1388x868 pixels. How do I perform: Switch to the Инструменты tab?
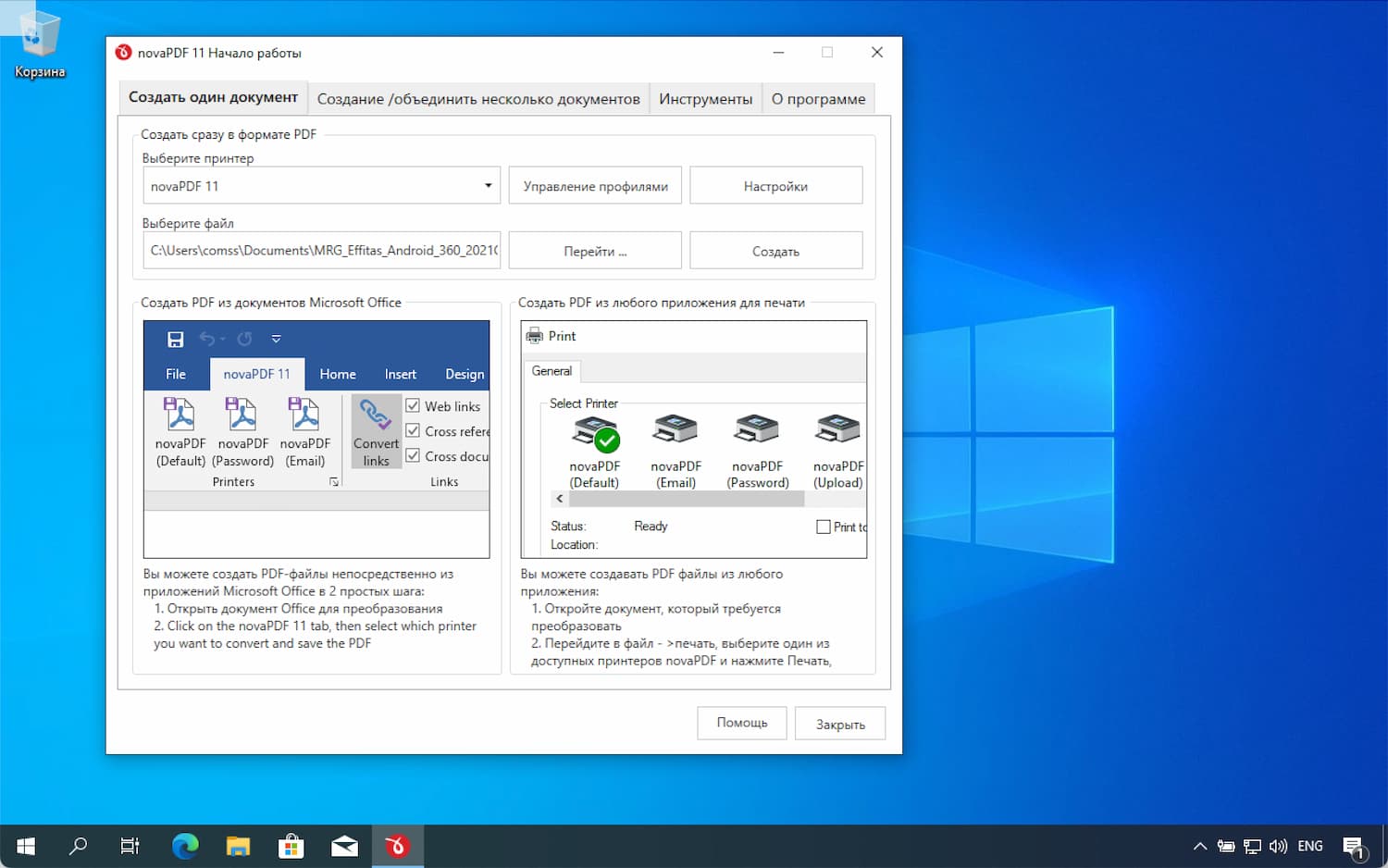coord(705,99)
